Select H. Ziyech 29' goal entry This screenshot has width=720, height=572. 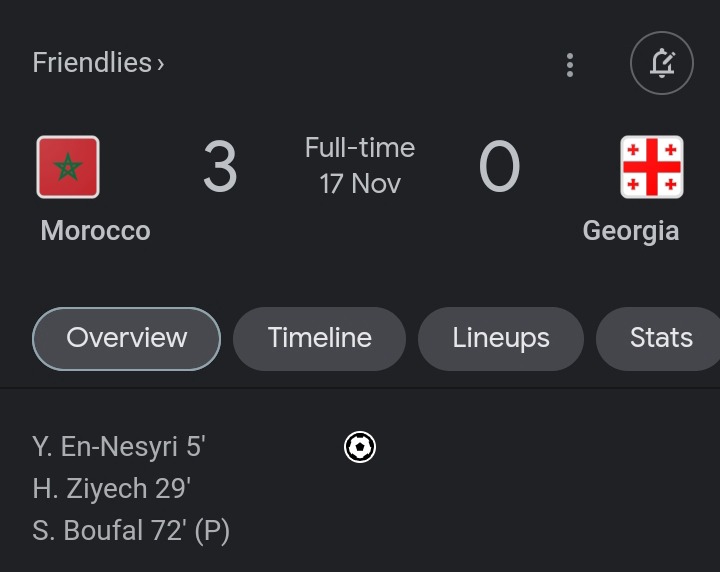click(x=112, y=488)
